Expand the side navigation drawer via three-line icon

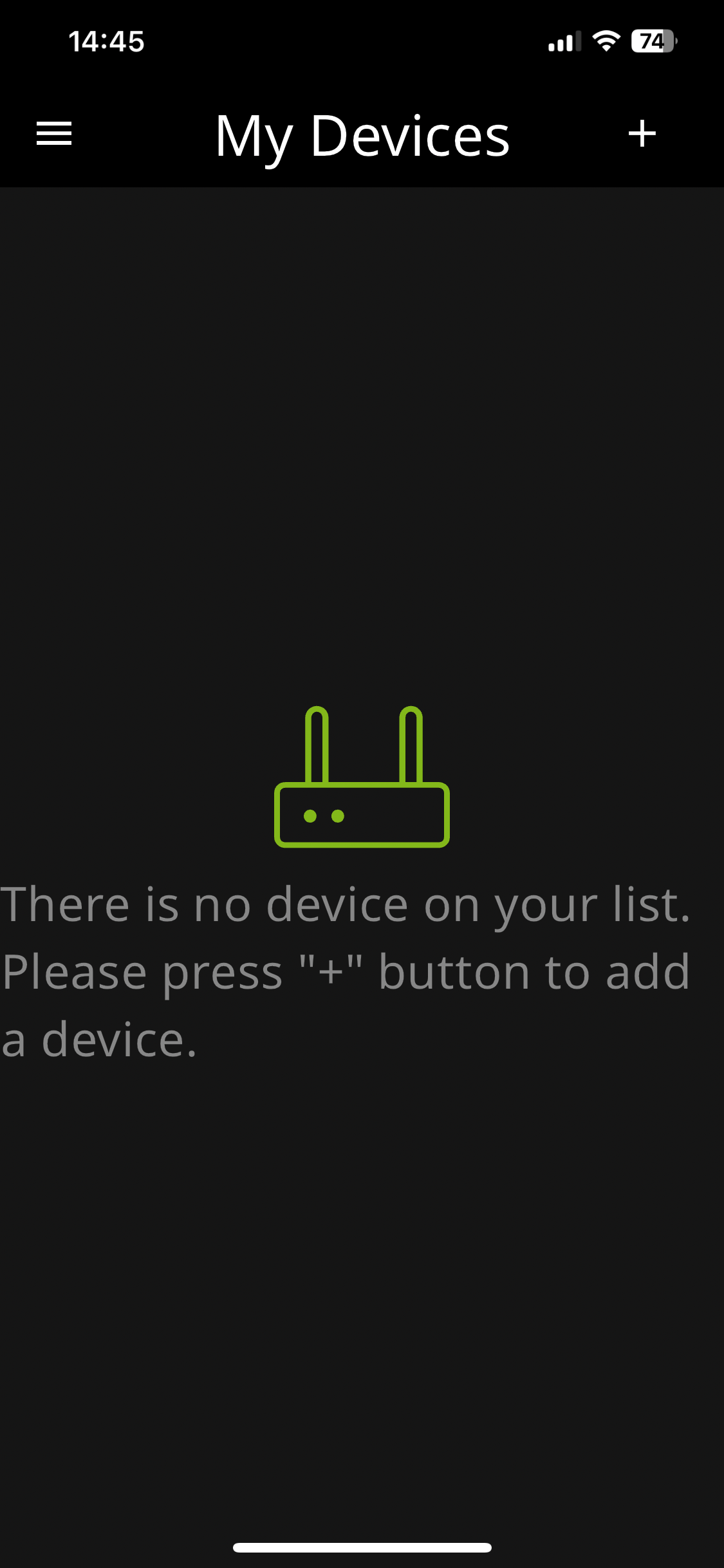click(x=54, y=133)
